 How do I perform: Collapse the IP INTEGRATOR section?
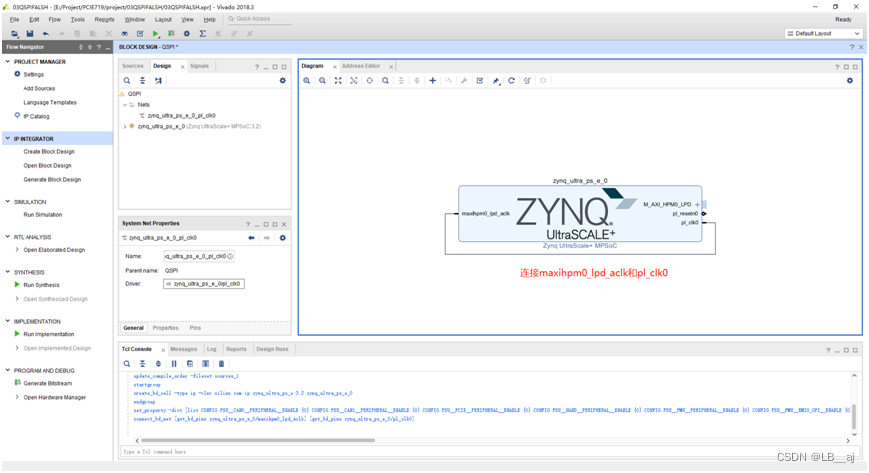[x=8, y=139]
